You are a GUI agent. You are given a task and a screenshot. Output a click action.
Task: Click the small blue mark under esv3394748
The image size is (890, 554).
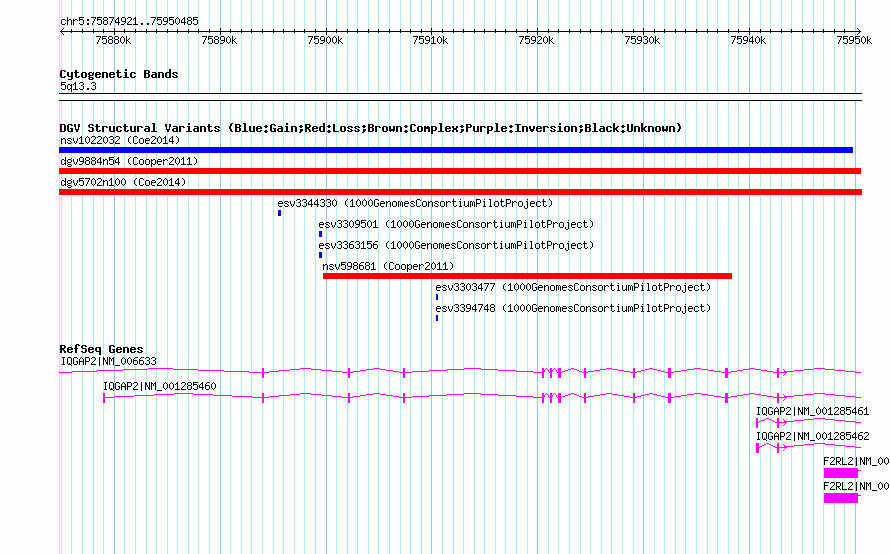(436, 318)
